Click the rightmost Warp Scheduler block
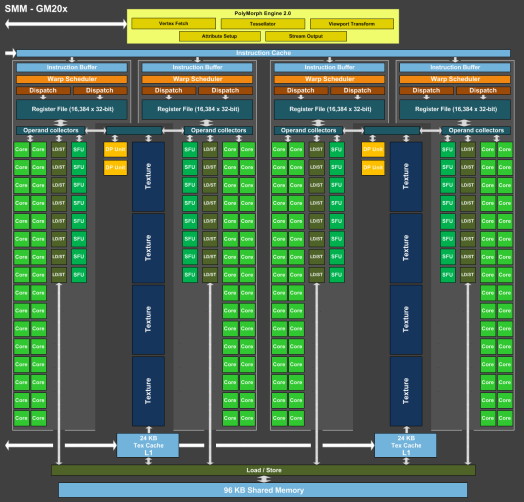Screen dimensions: 524x502 click(455, 79)
